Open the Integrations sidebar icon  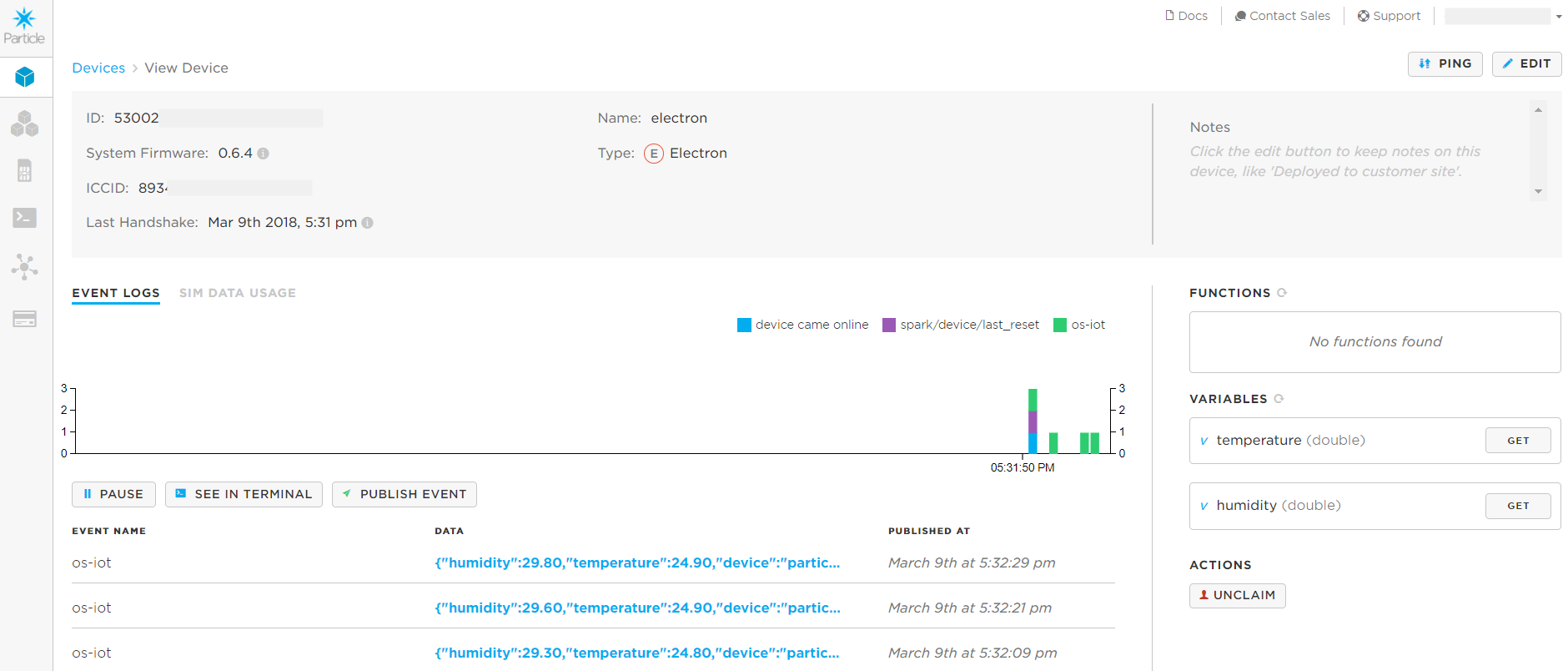[25, 267]
